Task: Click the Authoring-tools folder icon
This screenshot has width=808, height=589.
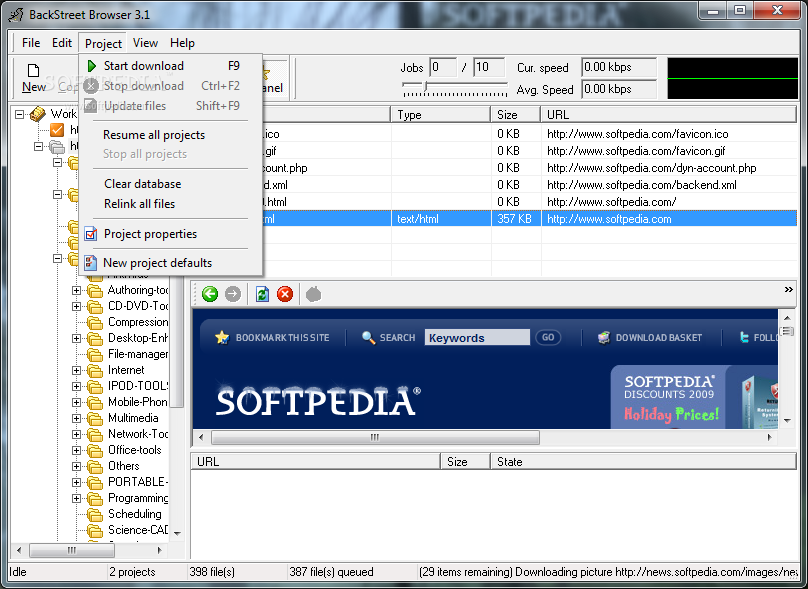Action: [95, 291]
